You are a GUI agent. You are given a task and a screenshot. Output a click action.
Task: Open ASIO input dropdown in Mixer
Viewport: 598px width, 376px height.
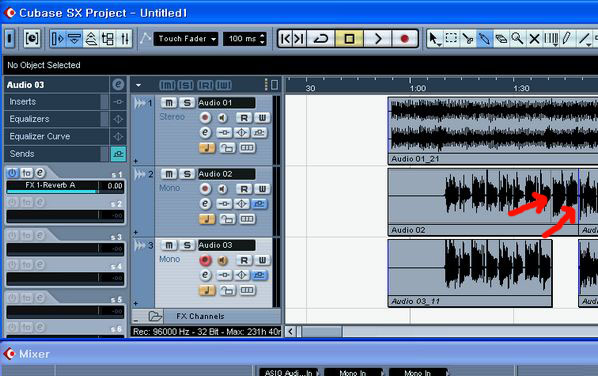(290, 372)
